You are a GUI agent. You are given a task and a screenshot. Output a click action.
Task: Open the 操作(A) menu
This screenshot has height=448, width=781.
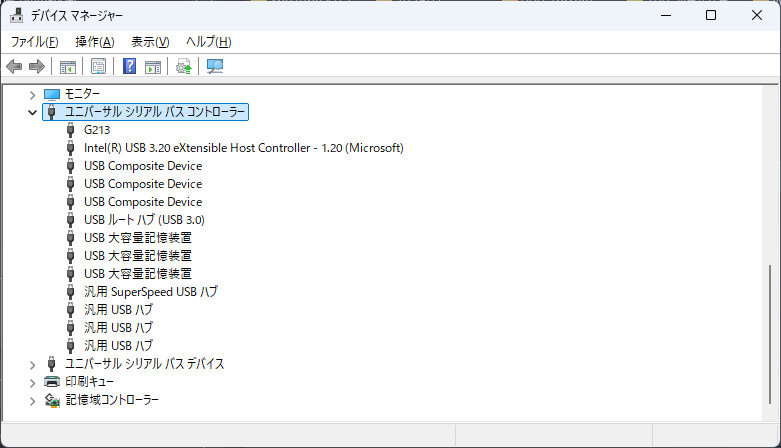coord(94,41)
